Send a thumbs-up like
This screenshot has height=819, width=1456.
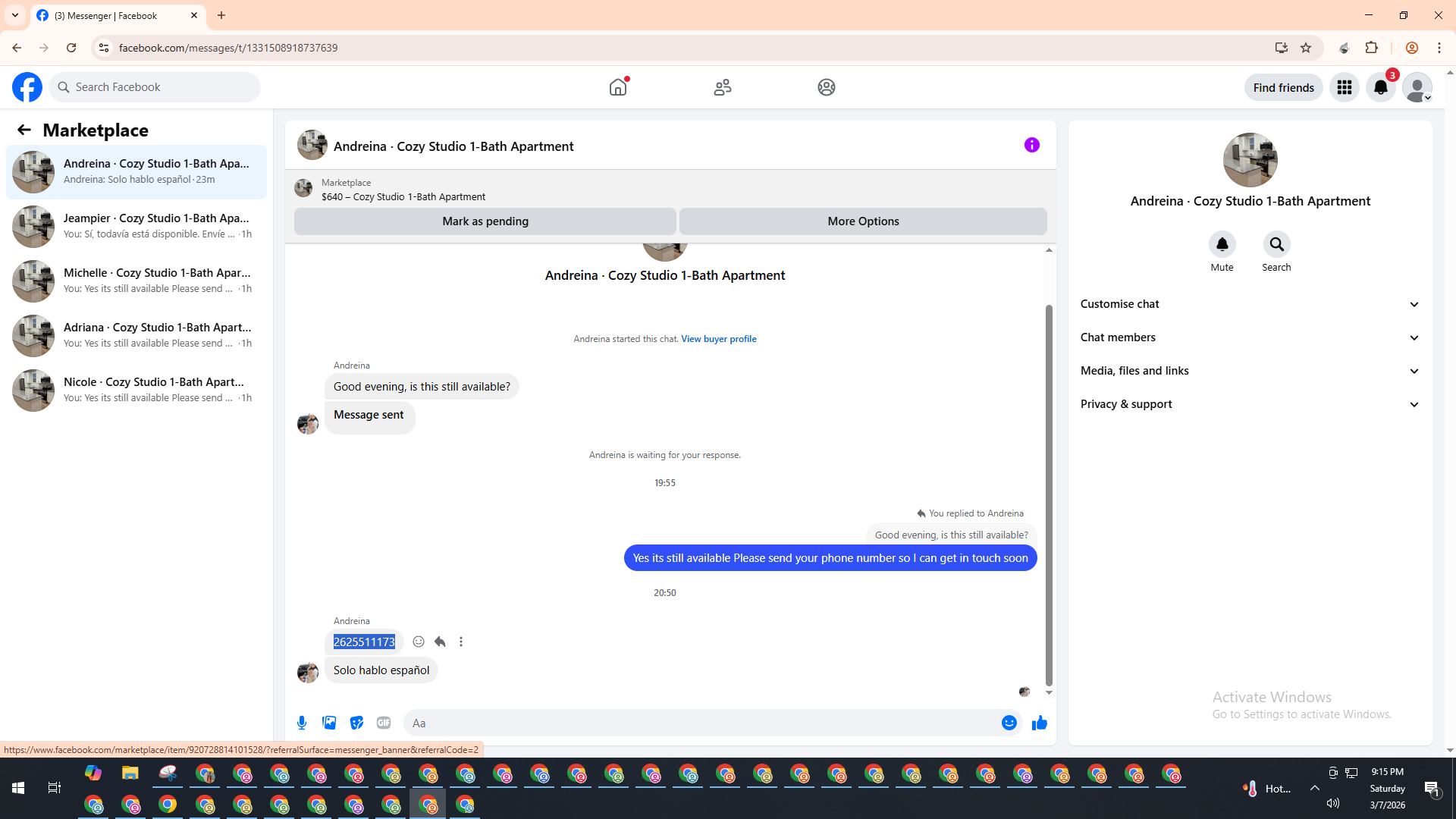[x=1039, y=723]
